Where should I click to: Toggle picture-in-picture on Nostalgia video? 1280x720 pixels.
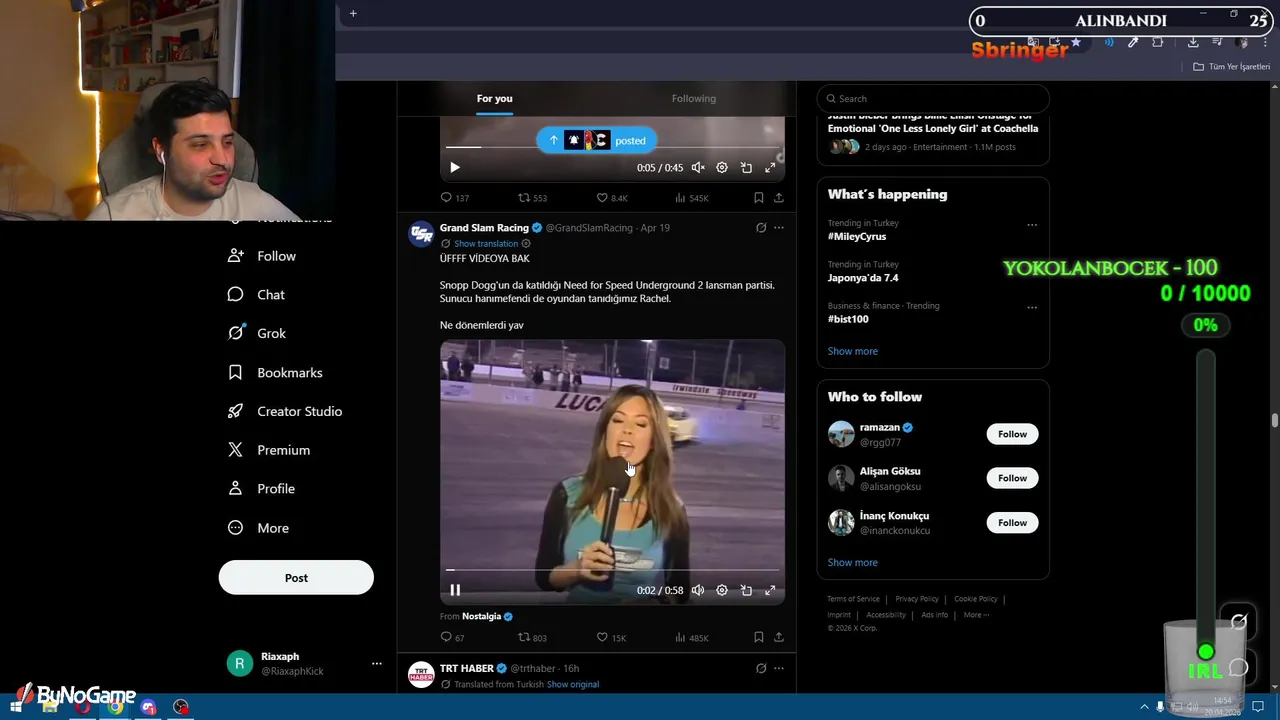(x=746, y=591)
